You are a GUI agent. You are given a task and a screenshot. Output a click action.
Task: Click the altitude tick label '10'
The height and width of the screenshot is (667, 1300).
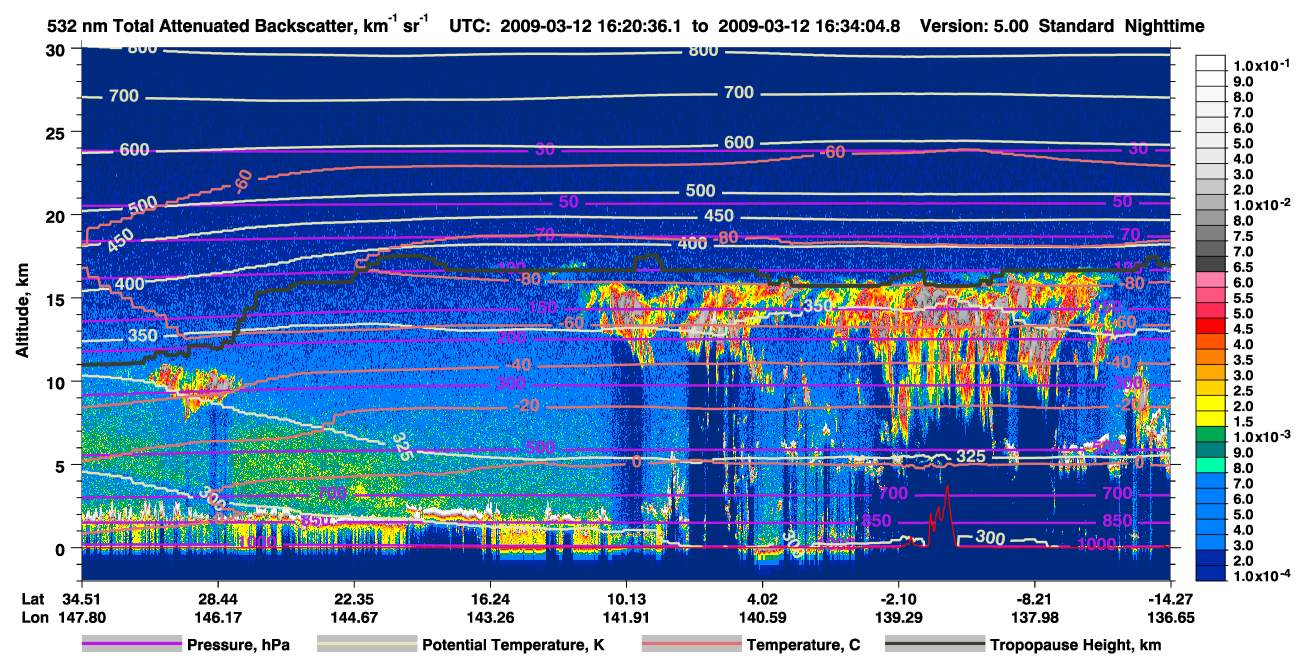point(57,382)
